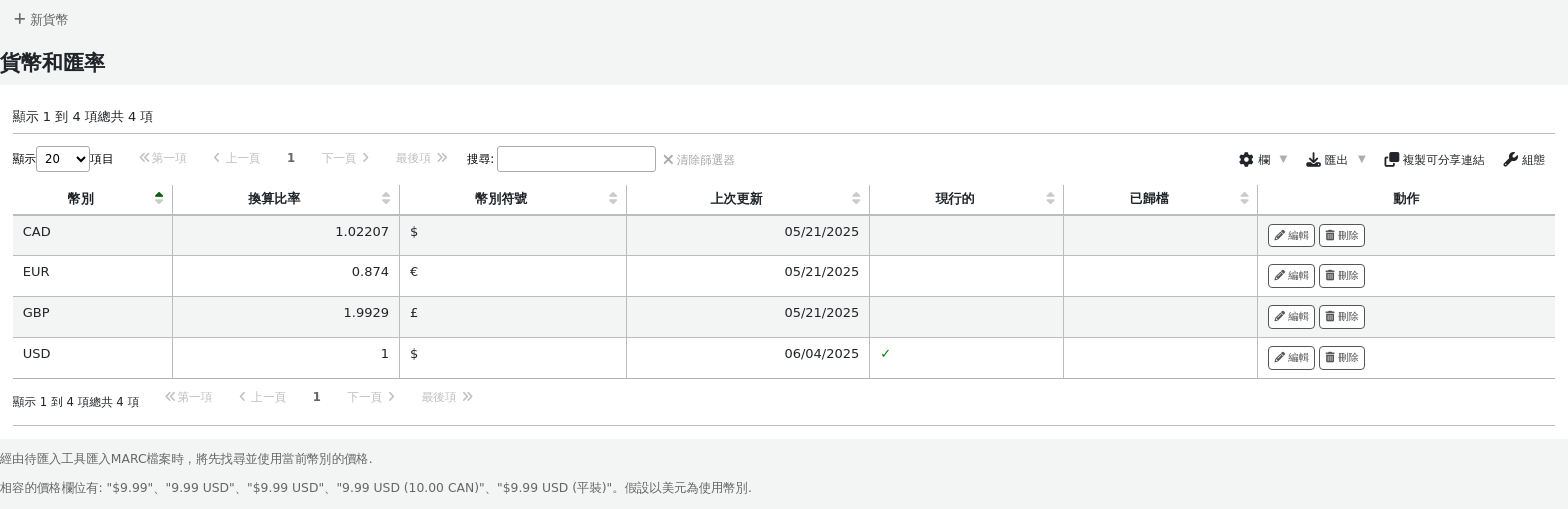Click the rate value 1.9929
Screen dimensions: 1568x509
pyautogui.click(x=366, y=313)
